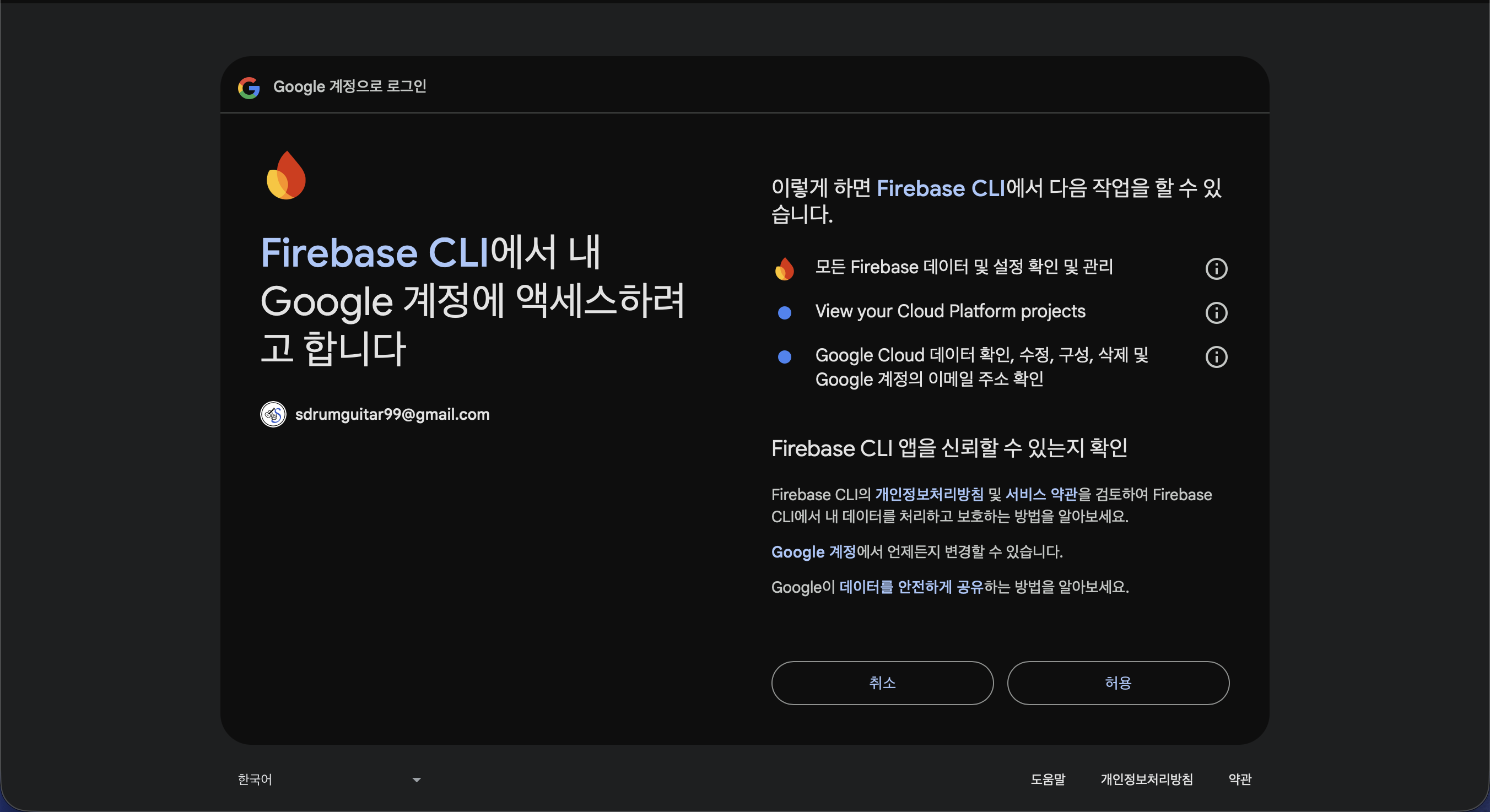
Task: Open the Firebase CLI link in the heading
Action: point(375,253)
